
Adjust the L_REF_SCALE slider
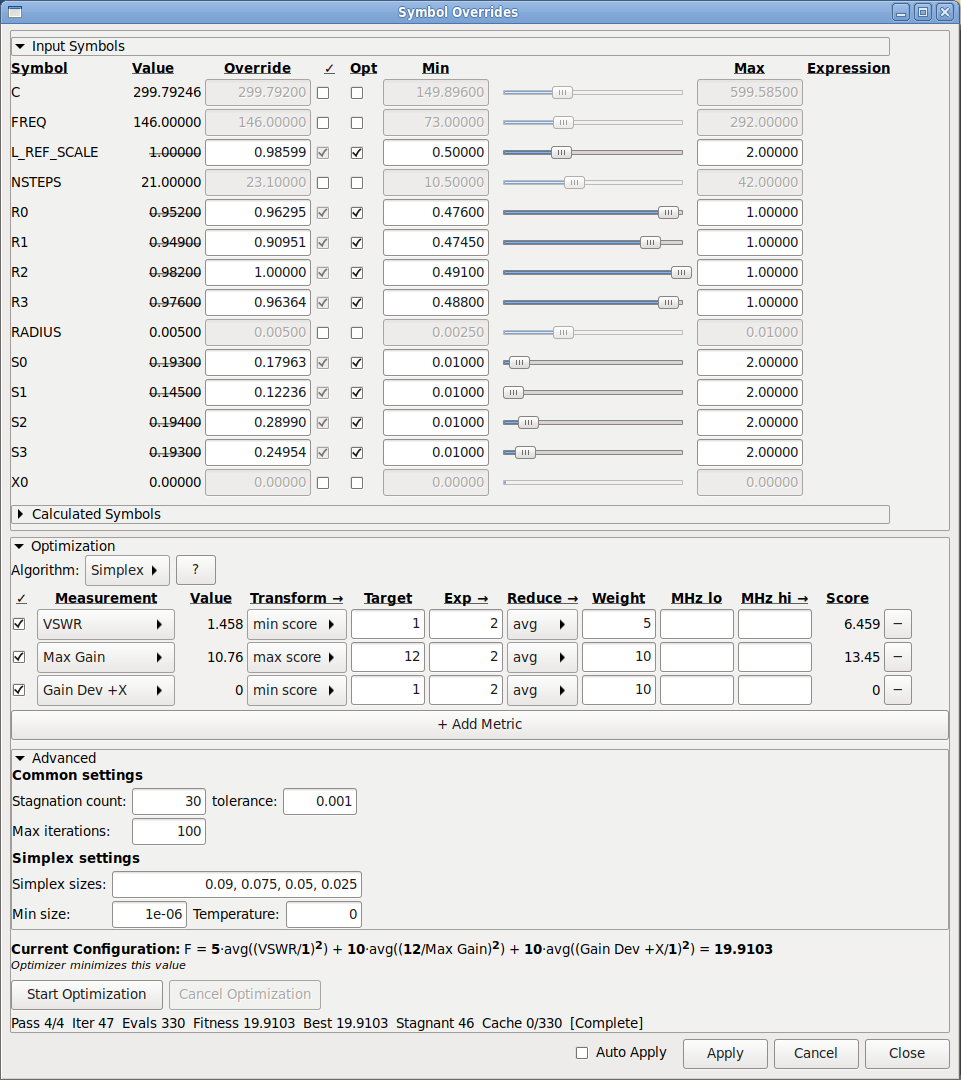click(x=562, y=152)
